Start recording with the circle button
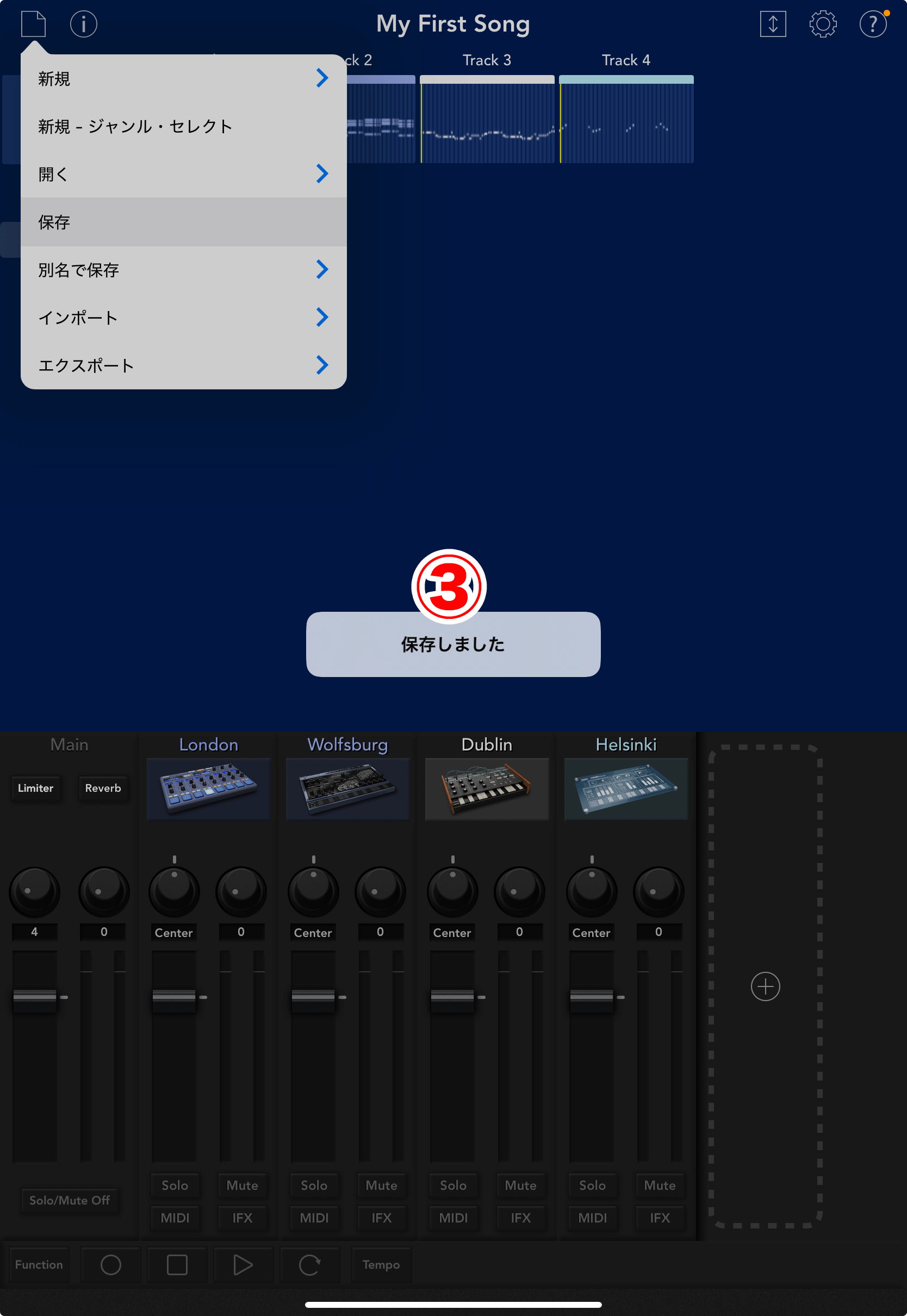The image size is (907, 1316). (x=111, y=1265)
